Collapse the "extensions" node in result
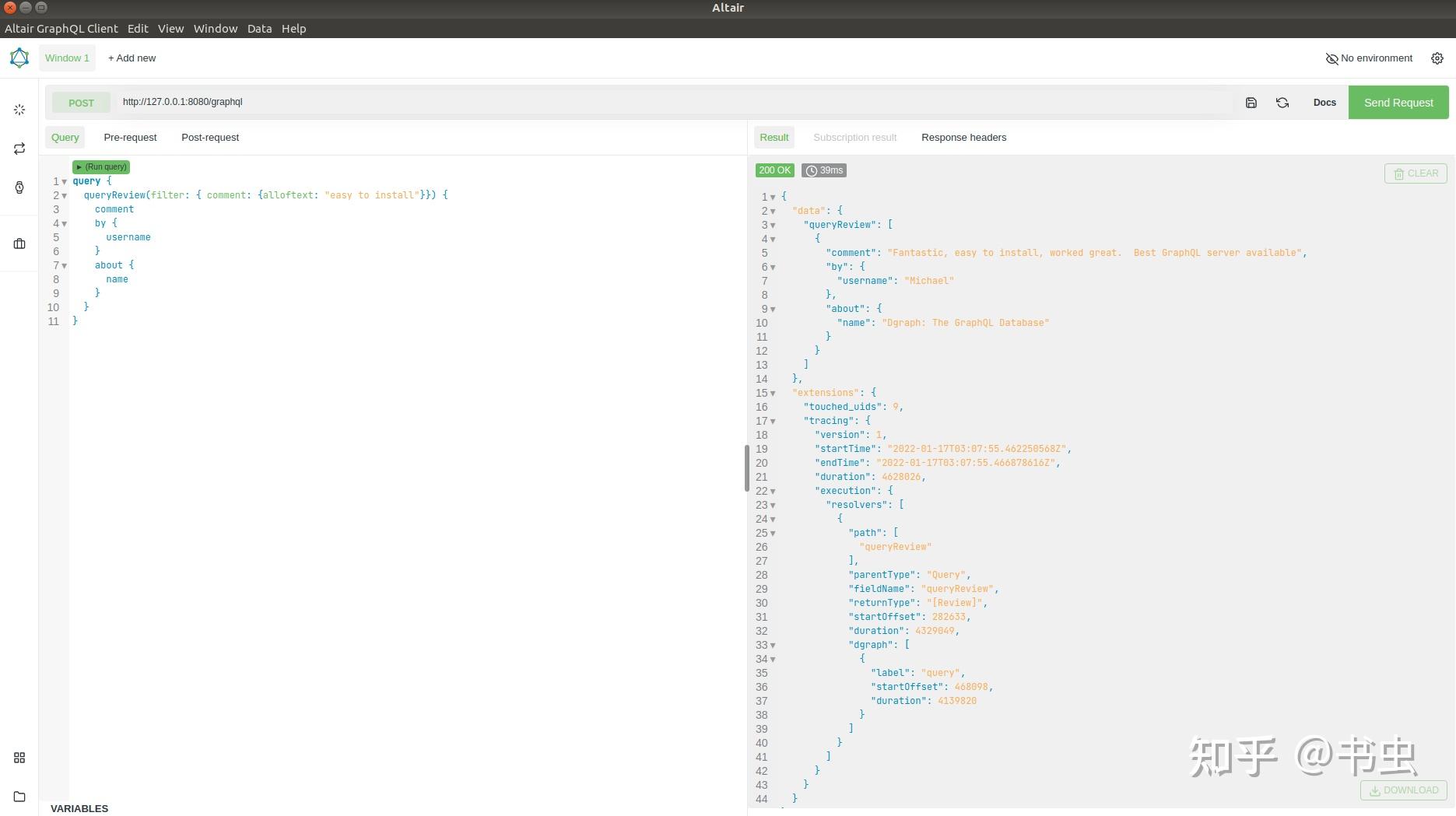The image size is (1456, 816). [773, 394]
